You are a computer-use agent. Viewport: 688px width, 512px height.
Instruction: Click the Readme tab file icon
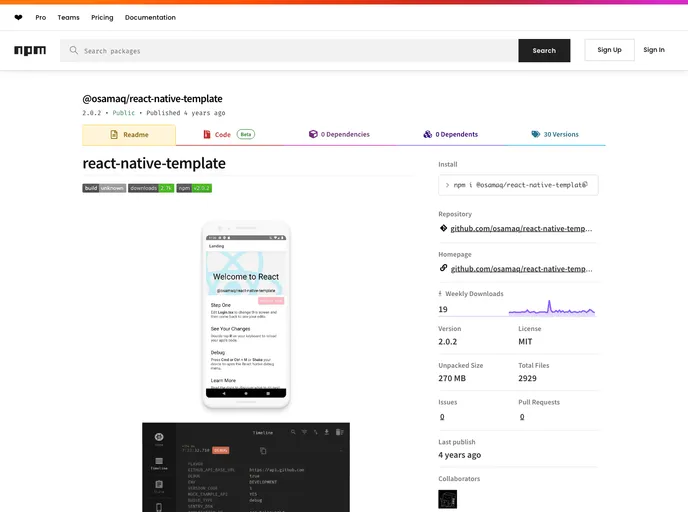click(x=114, y=134)
